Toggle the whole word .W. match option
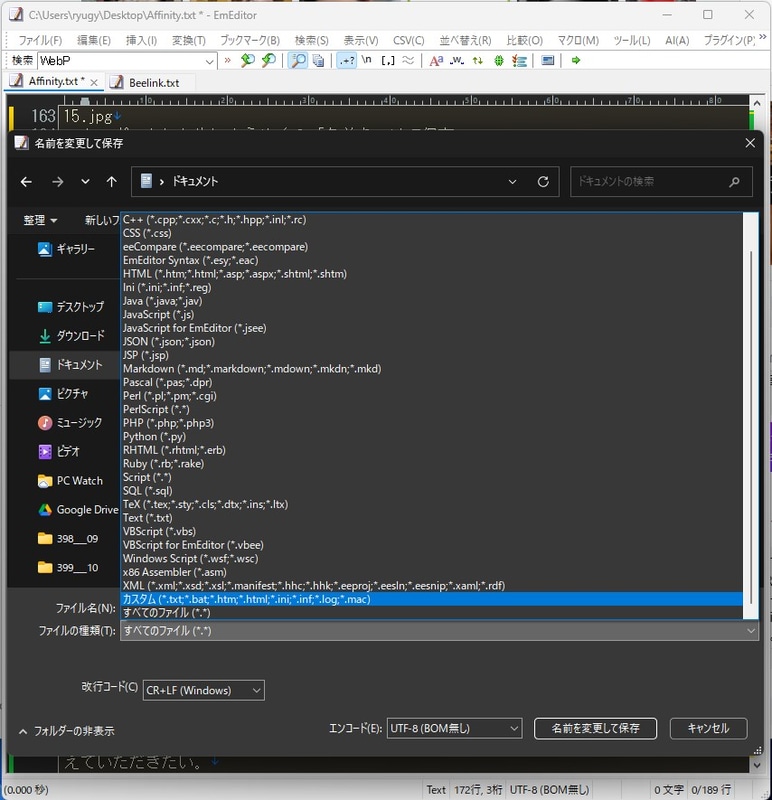The image size is (772, 800). click(457, 61)
